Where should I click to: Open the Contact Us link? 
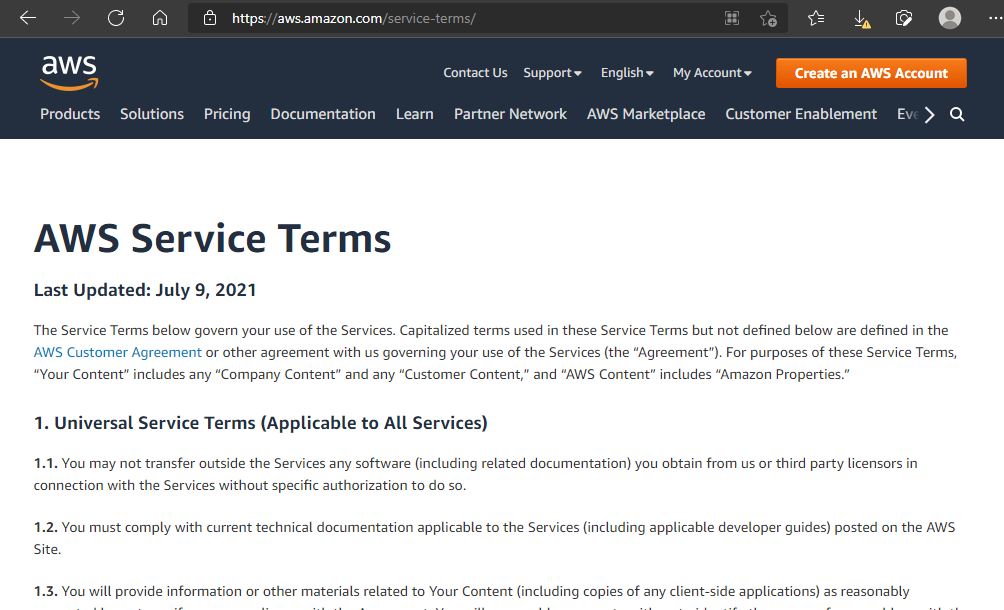coord(475,73)
